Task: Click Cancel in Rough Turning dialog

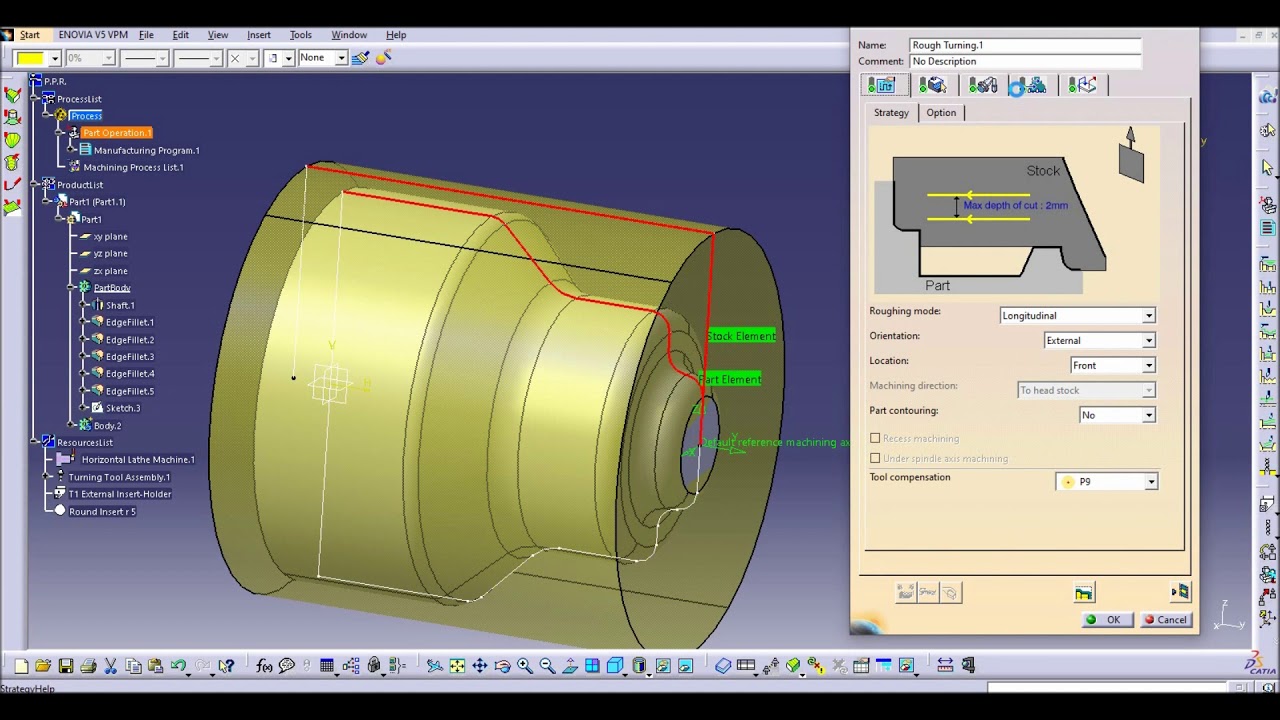Action: pos(1166,620)
